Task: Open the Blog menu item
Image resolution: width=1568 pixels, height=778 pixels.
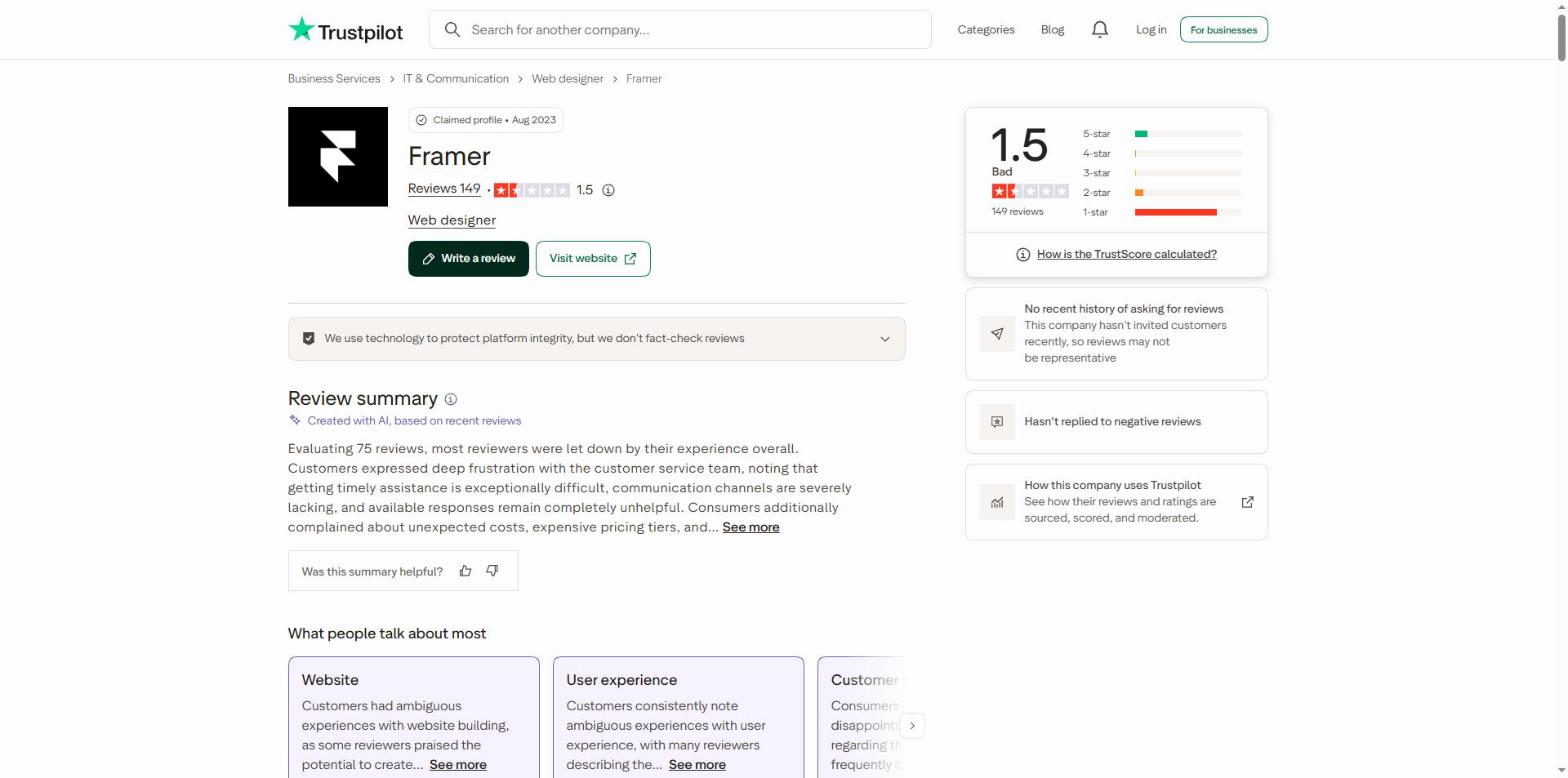Action: point(1052,30)
